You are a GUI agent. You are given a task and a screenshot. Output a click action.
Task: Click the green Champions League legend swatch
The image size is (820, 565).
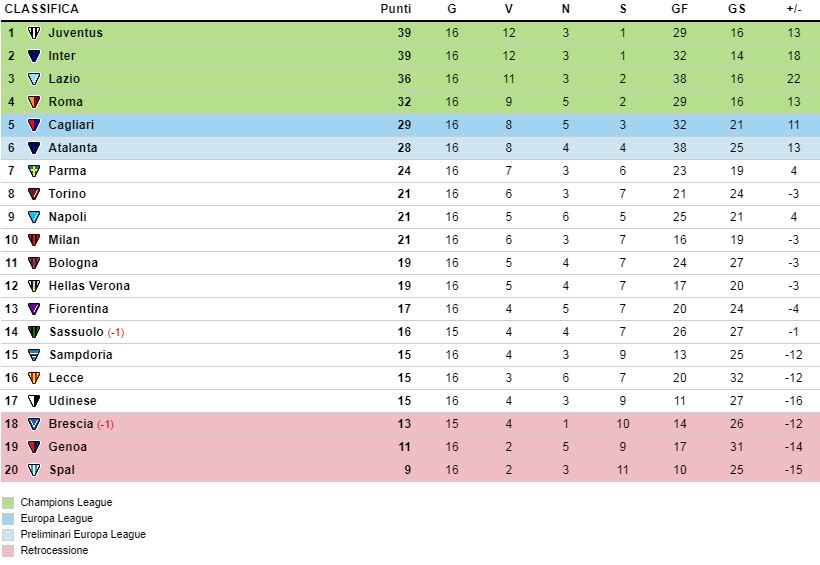[x=8, y=503]
